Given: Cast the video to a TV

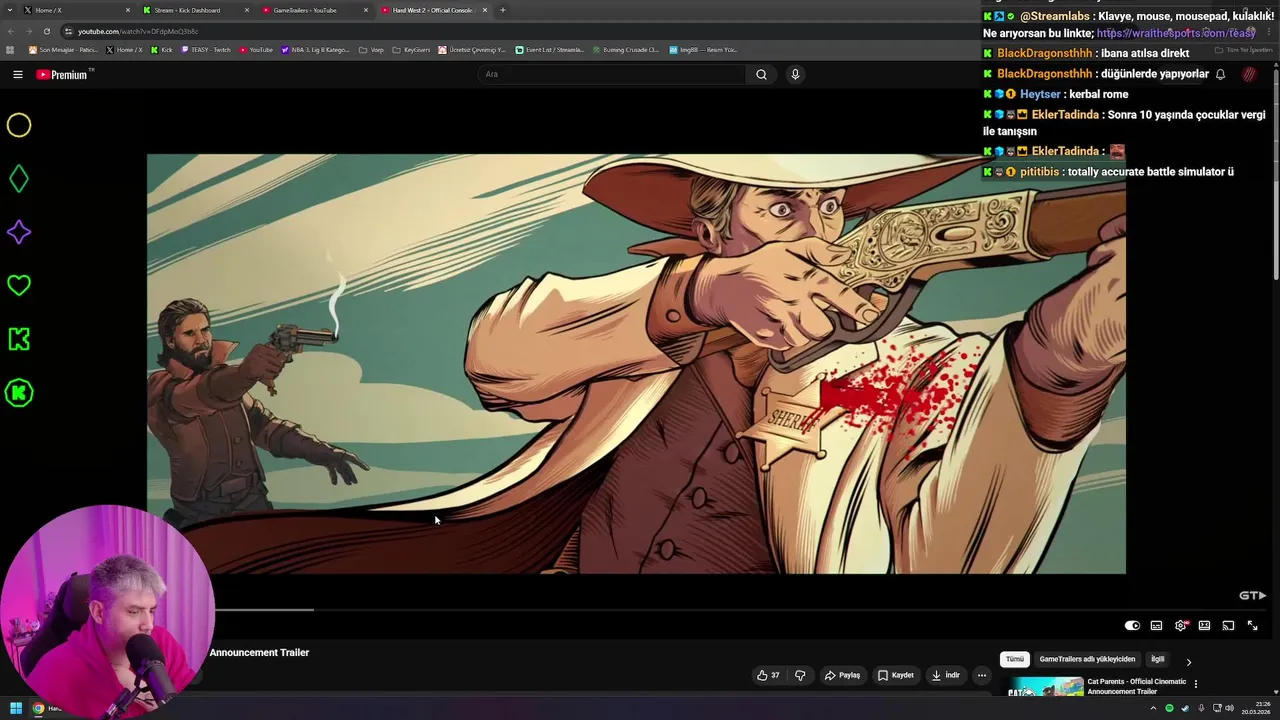Looking at the screenshot, I should pyautogui.click(x=1228, y=625).
